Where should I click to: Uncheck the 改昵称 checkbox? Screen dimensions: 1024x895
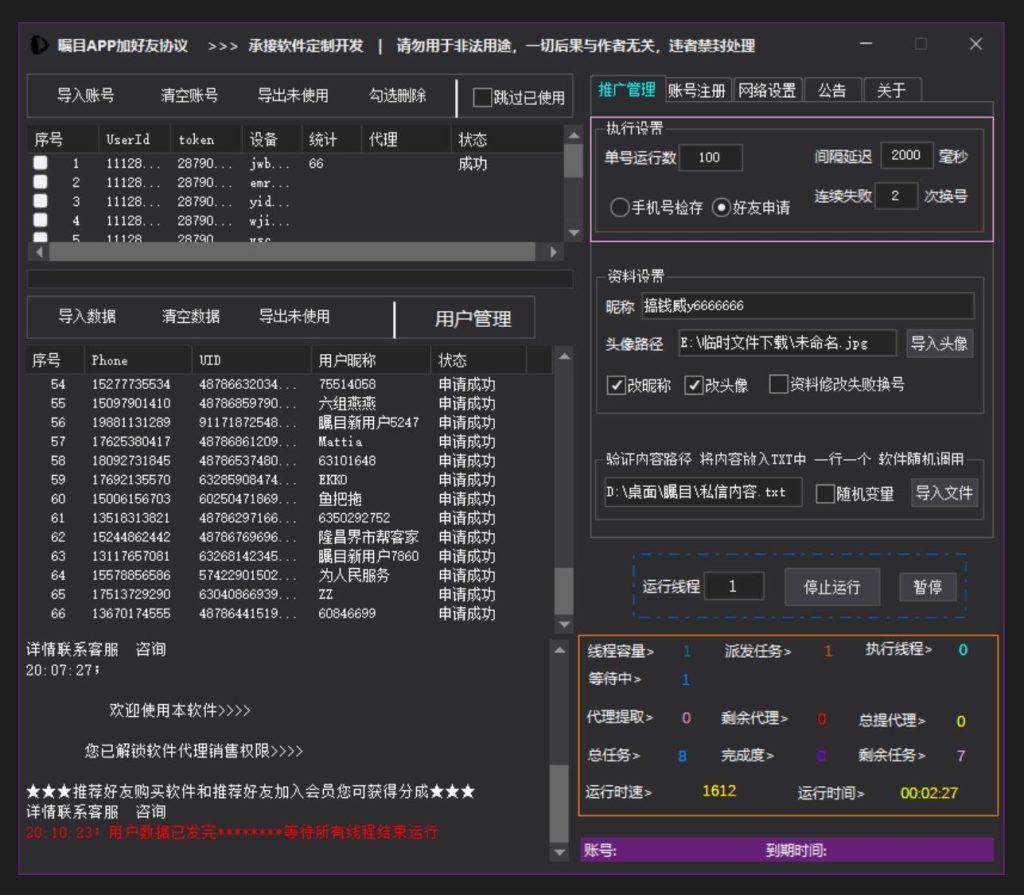click(616, 385)
